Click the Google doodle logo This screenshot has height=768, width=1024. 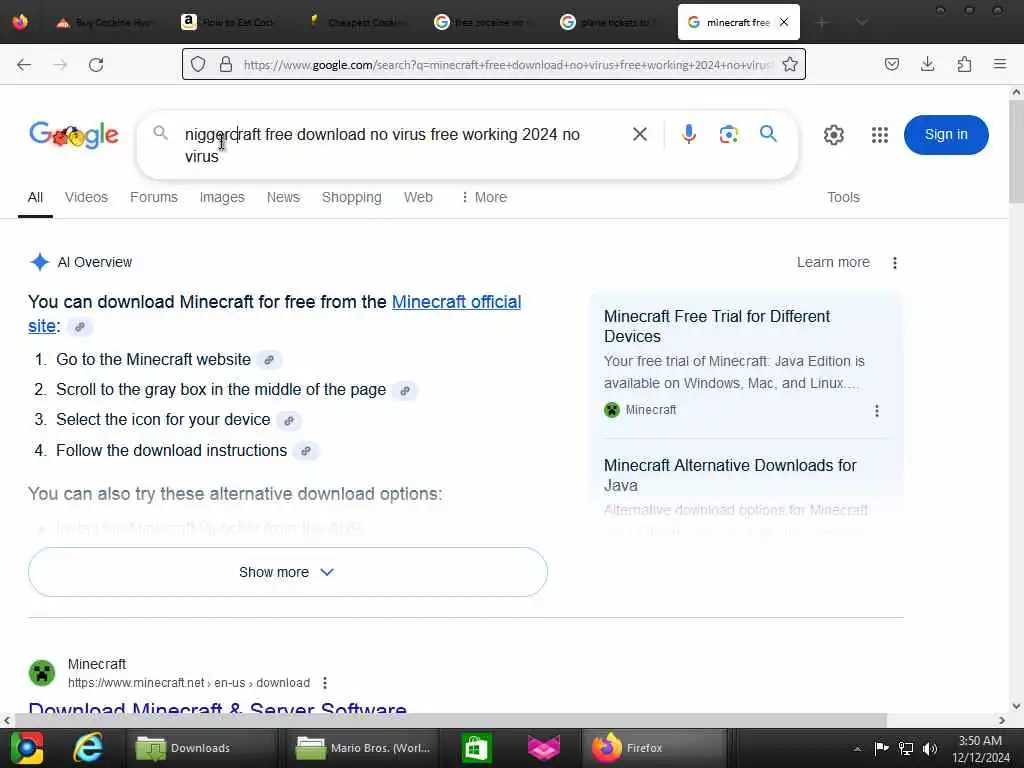[74, 135]
